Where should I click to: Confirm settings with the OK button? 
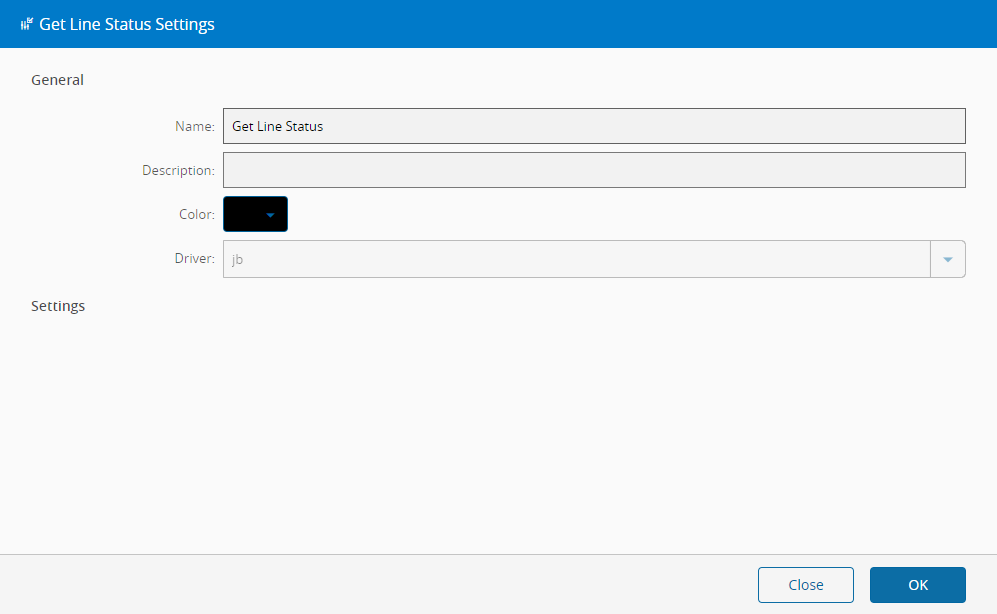pos(917,585)
